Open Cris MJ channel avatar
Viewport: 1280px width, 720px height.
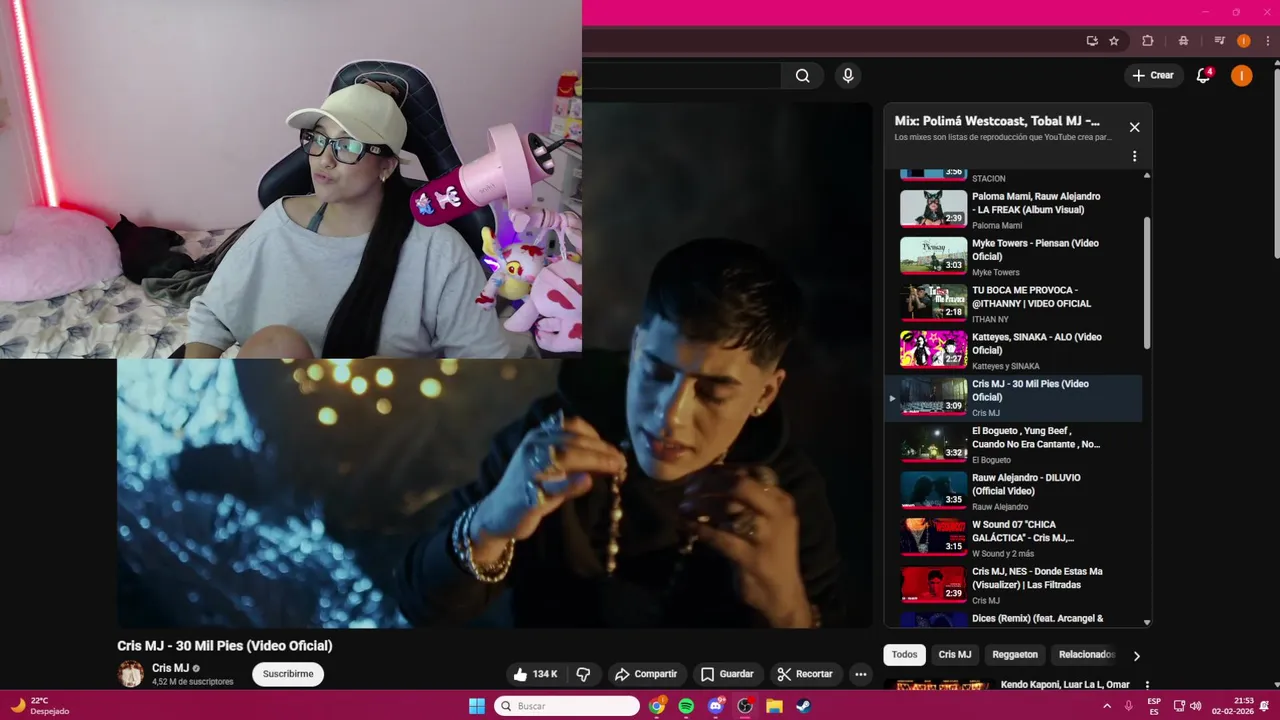[x=131, y=674]
